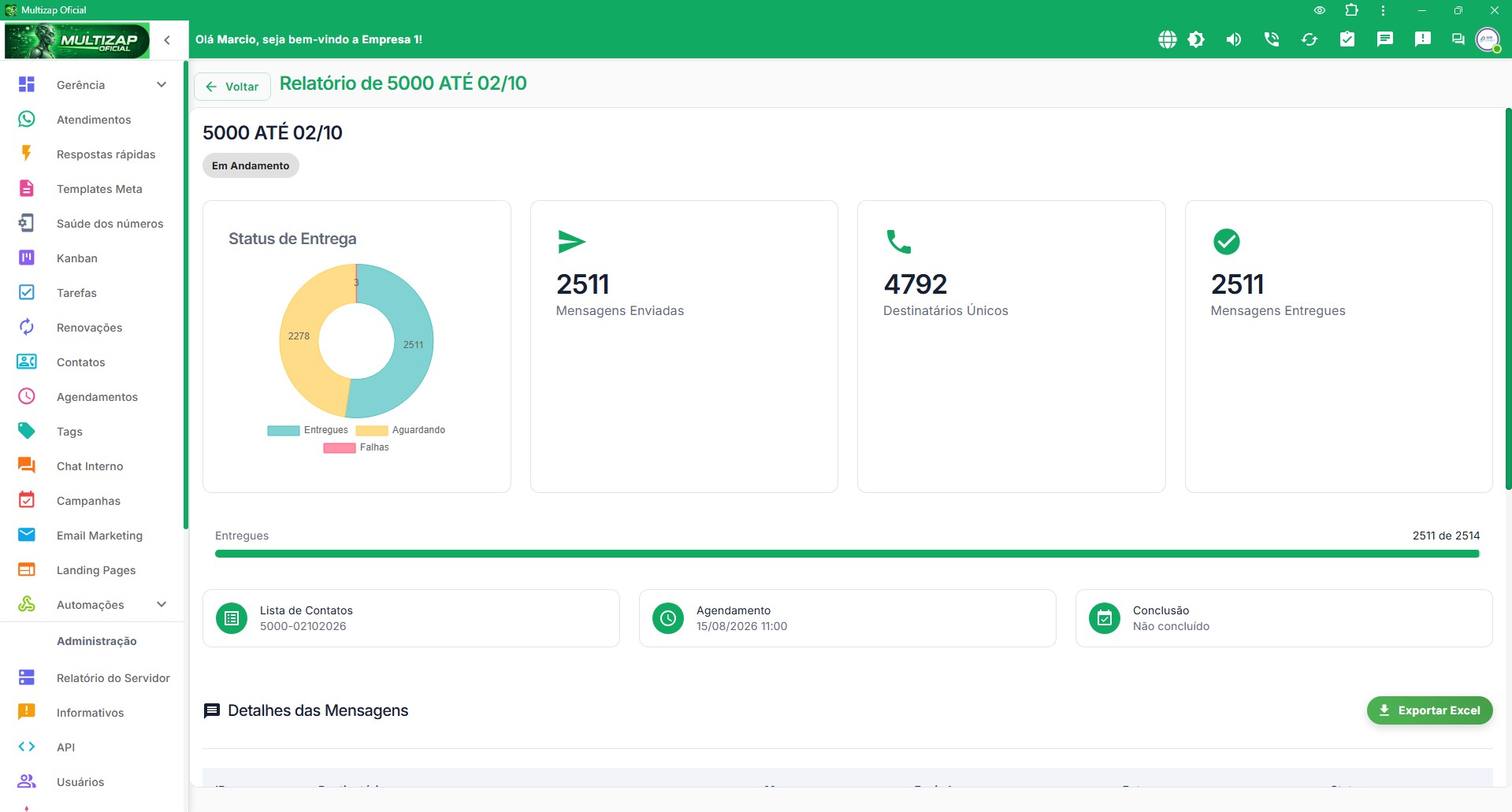The image size is (1512, 812).
Task: Toggle dark mode brightness icon
Action: [1196, 39]
